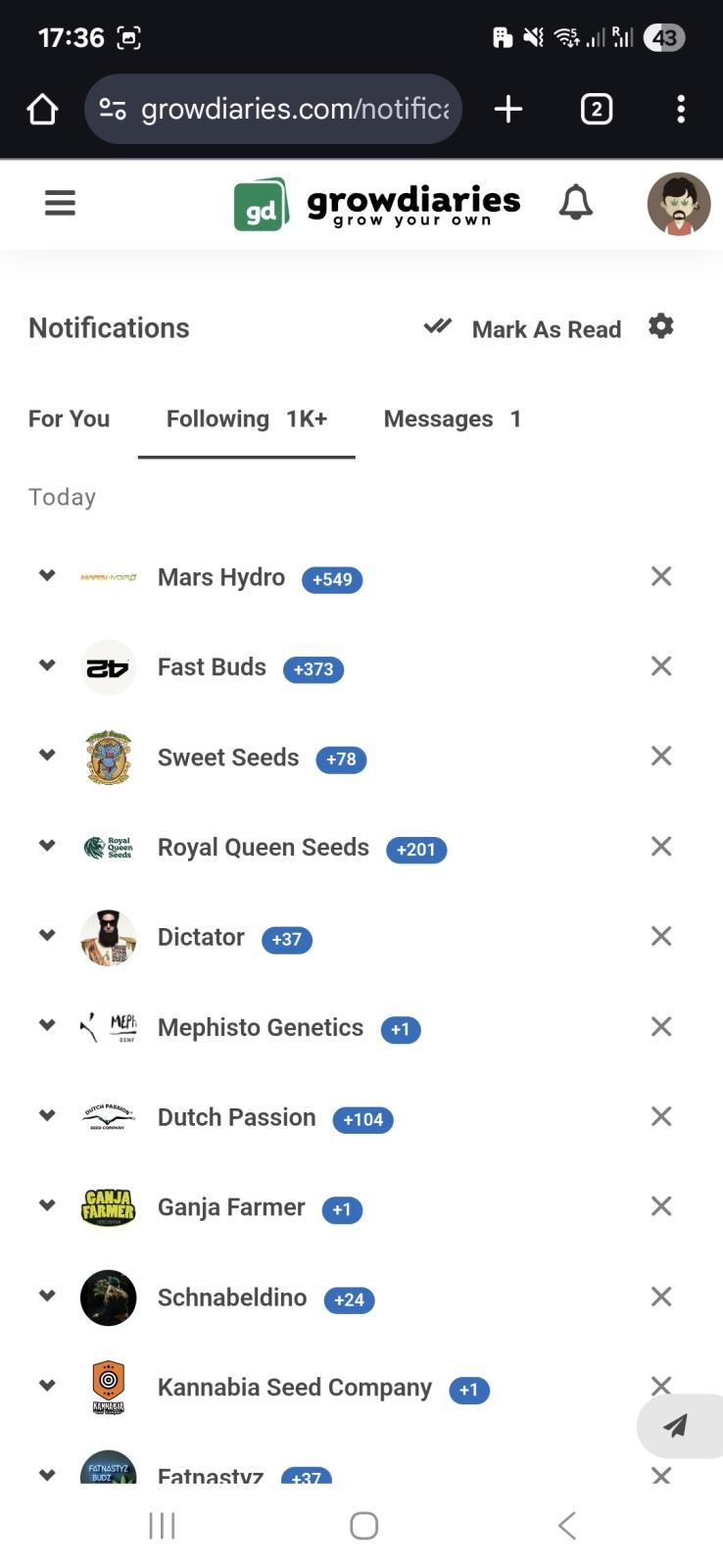This screenshot has width=723, height=1568.
Task: Expand Schnabeldino notifications
Action: [47, 1296]
